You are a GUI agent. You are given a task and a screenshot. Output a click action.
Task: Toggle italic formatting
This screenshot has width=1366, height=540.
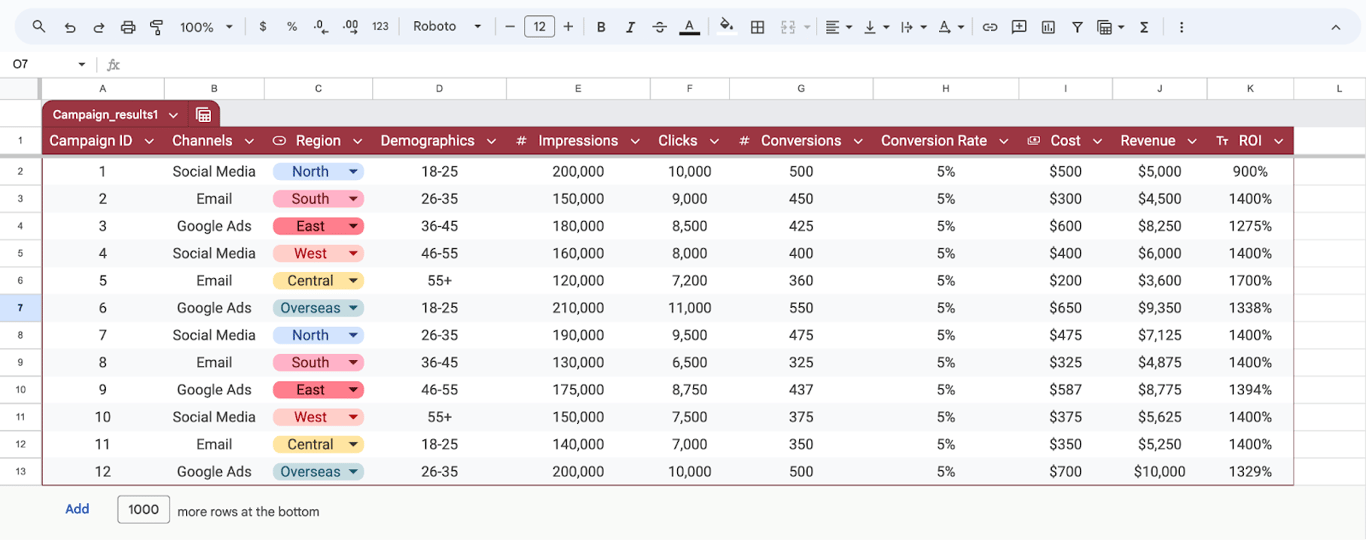tap(630, 27)
